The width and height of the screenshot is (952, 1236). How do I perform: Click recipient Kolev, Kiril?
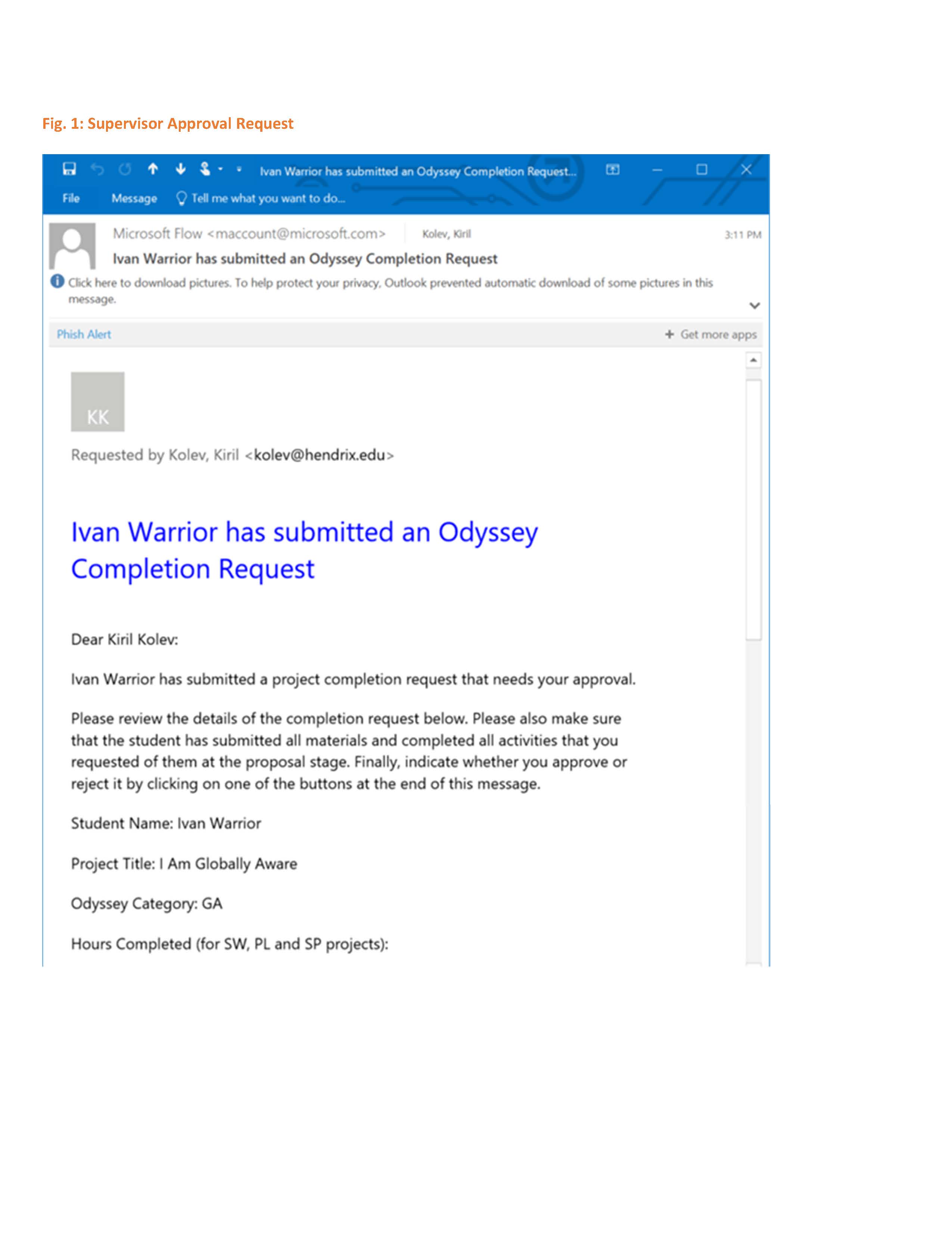447,234
